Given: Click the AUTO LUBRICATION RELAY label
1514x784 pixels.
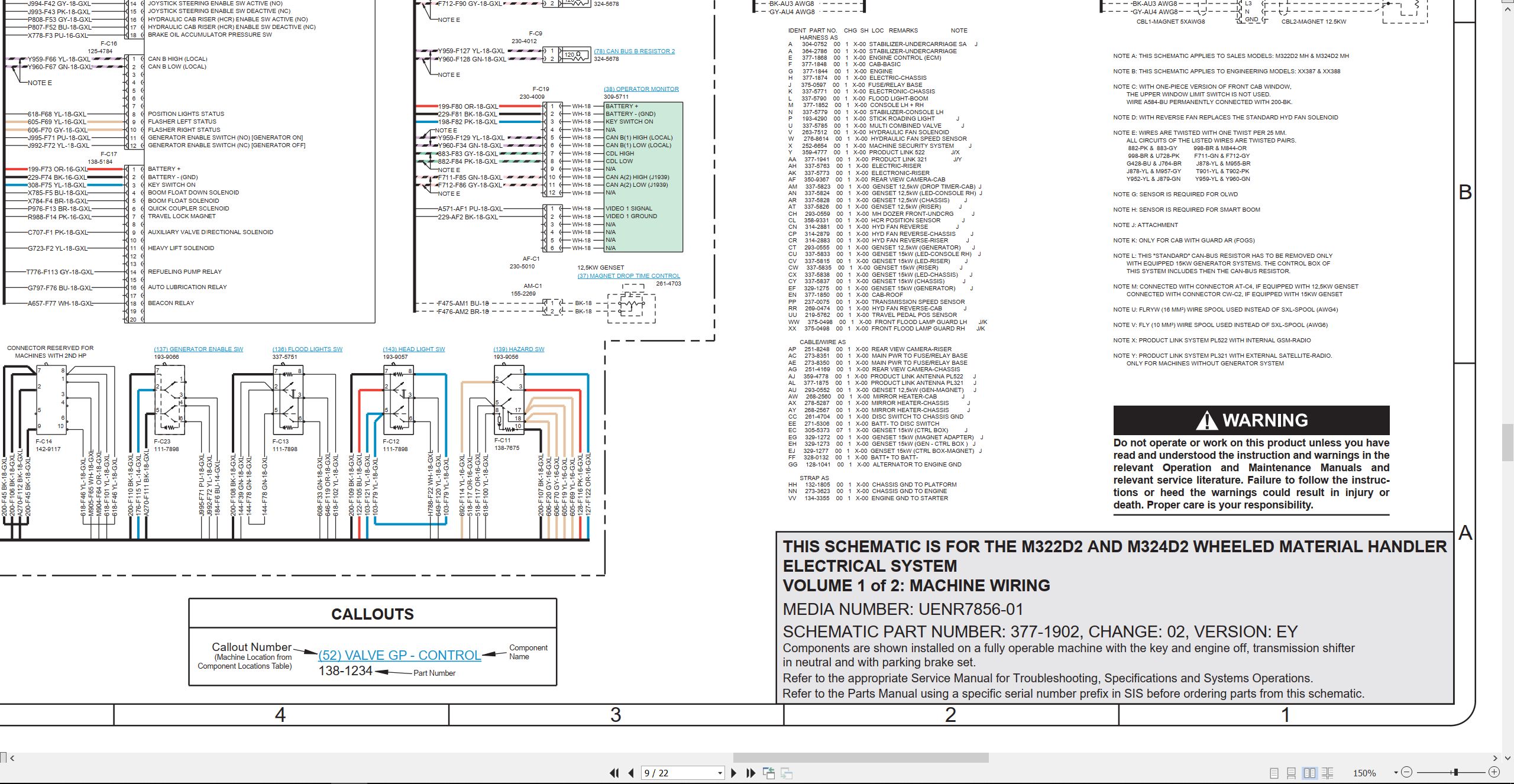Looking at the screenshot, I should [x=187, y=287].
